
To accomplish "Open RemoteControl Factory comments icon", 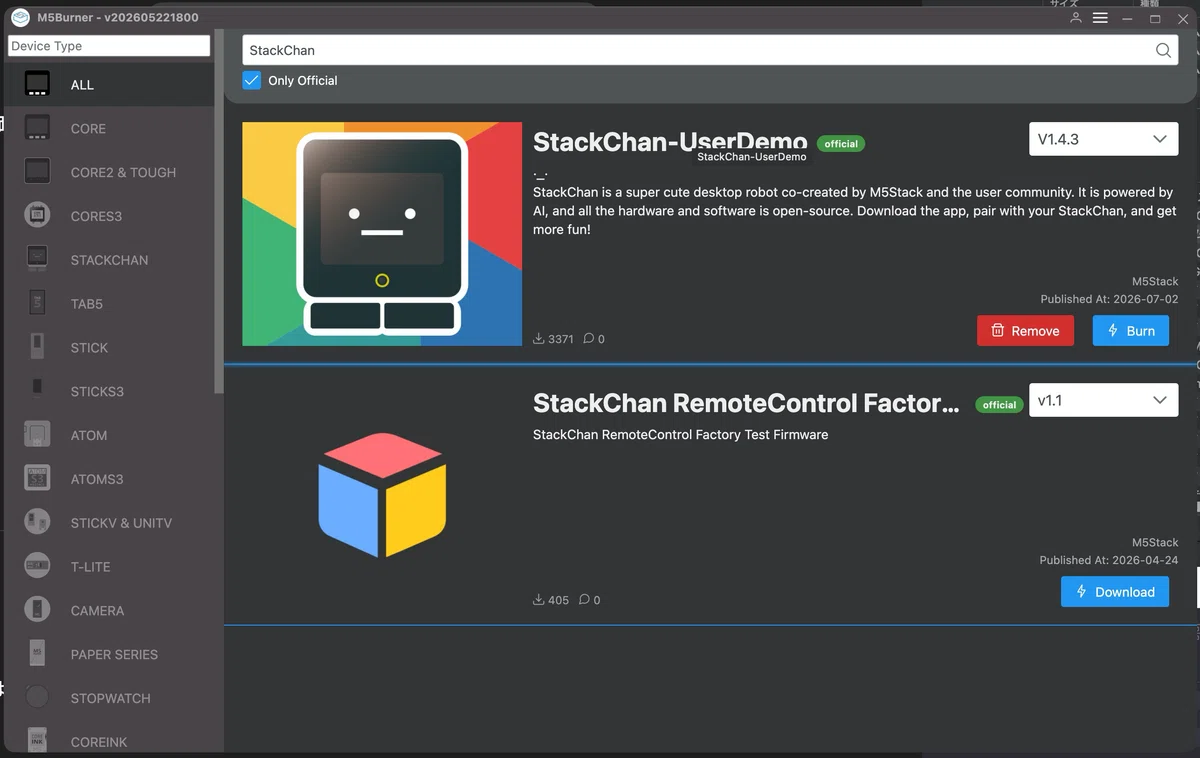I will tap(585, 600).
